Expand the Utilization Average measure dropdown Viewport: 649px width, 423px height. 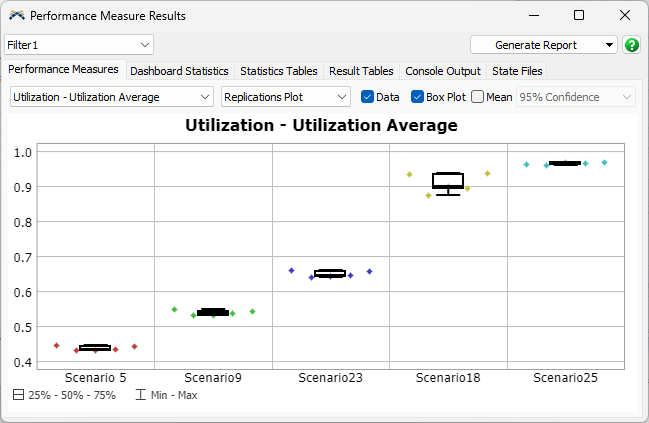(111, 97)
